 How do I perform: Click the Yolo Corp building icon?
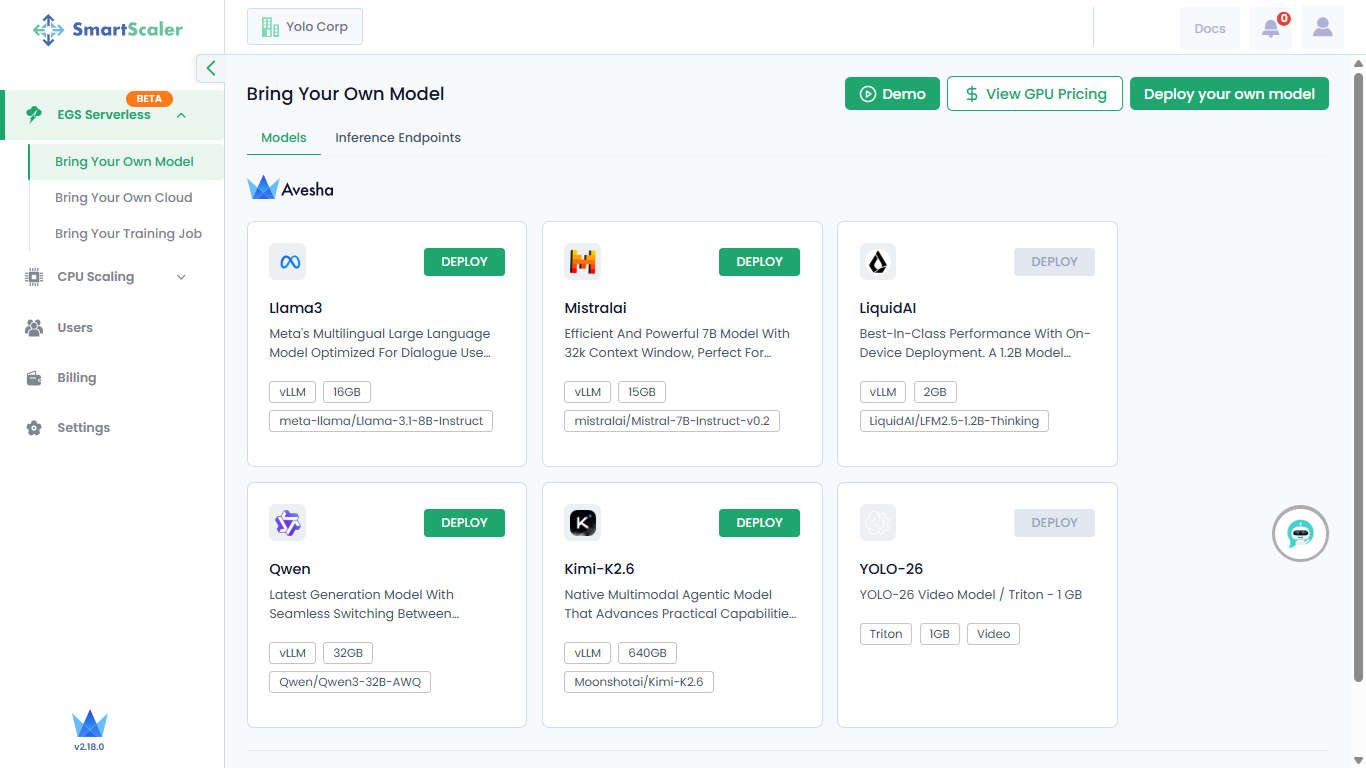point(270,27)
